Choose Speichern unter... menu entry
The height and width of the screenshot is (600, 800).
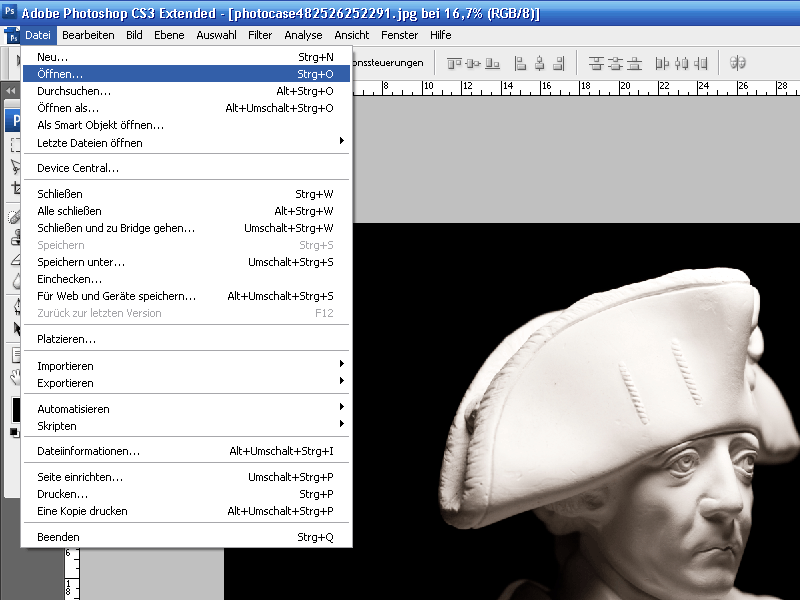[186, 262]
